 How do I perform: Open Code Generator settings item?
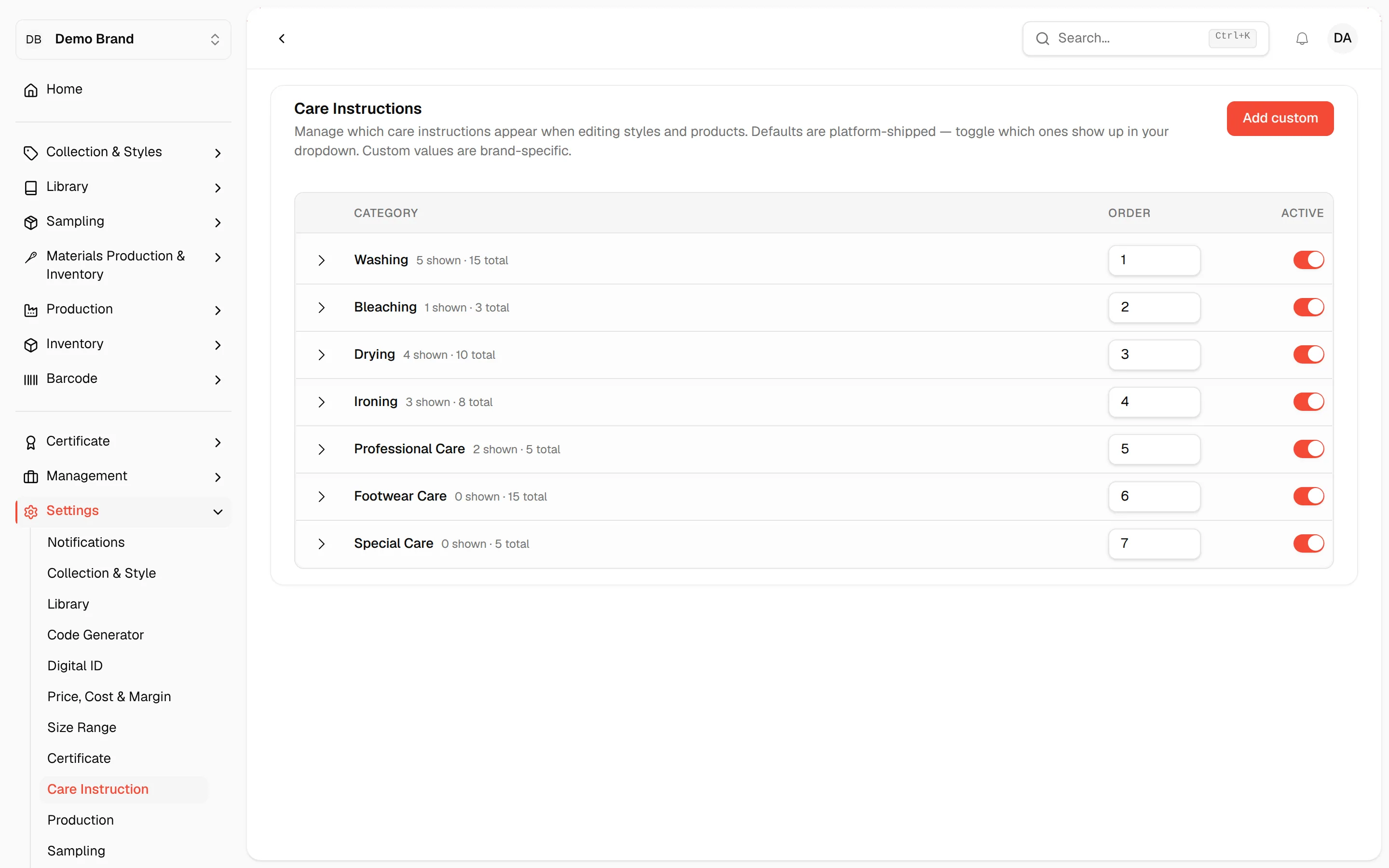pos(95,635)
